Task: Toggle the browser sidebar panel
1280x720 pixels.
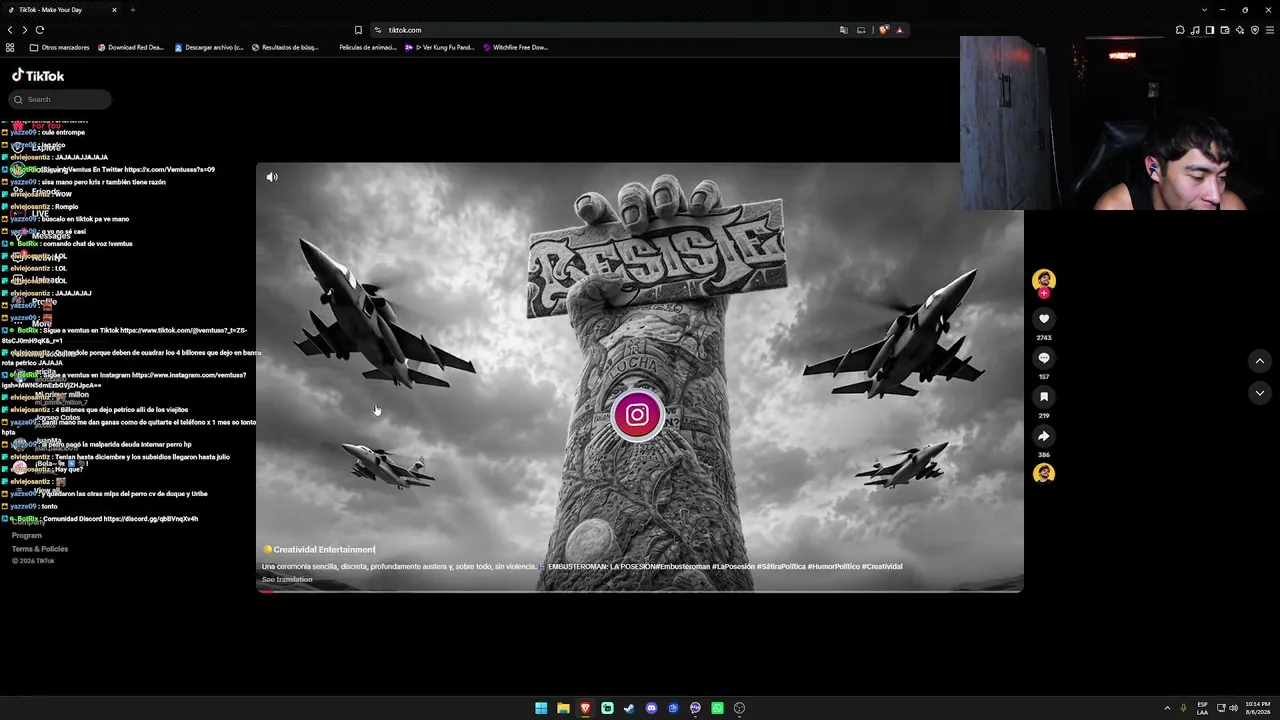Action: [1210, 30]
